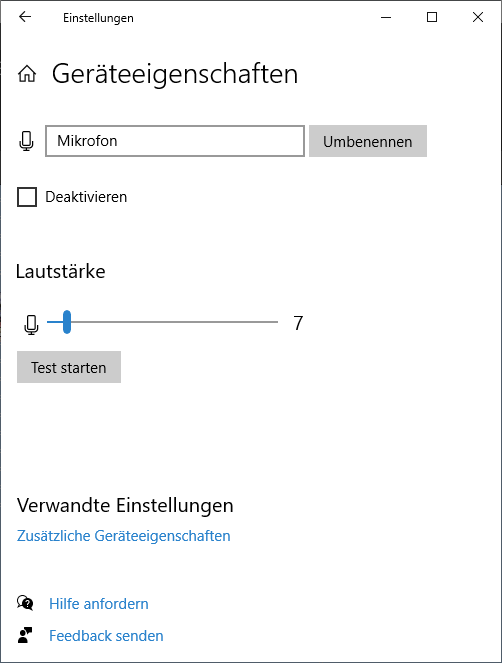Open the Hilfe anfordern link
This screenshot has width=502, height=663.
tap(99, 604)
